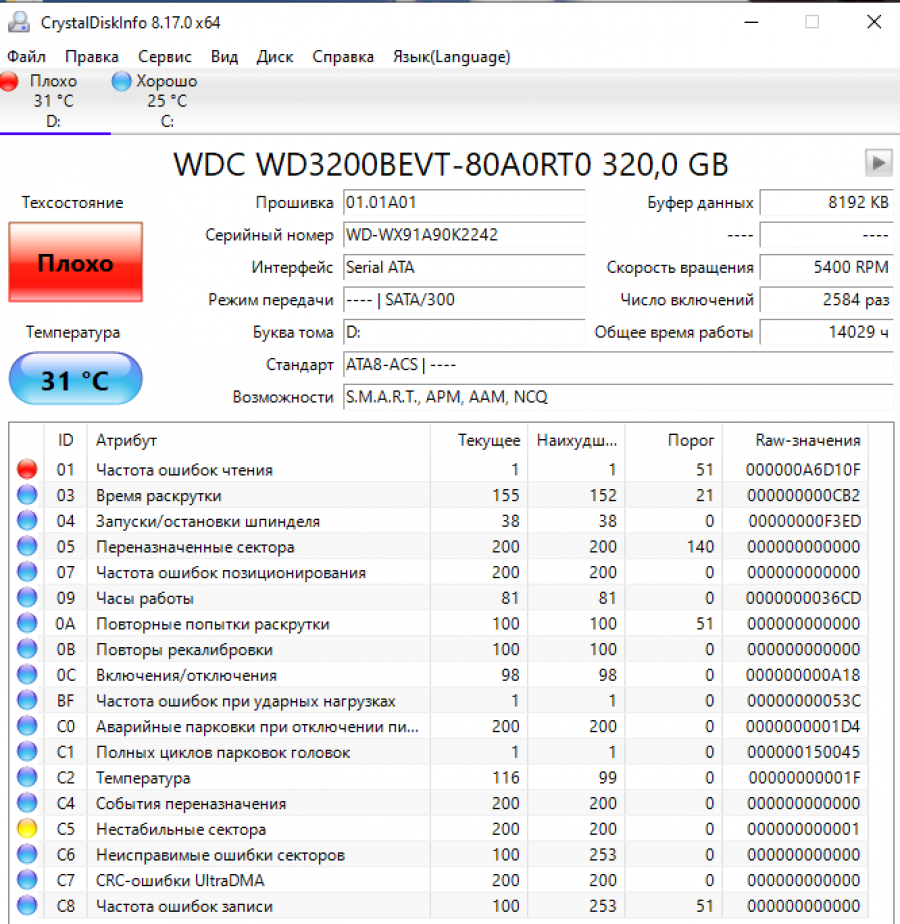Select the Хорошо 25 °C disk C: tab
The height and width of the screenshot is (924, 900).
pyautogui.click(x=156, y=100)
